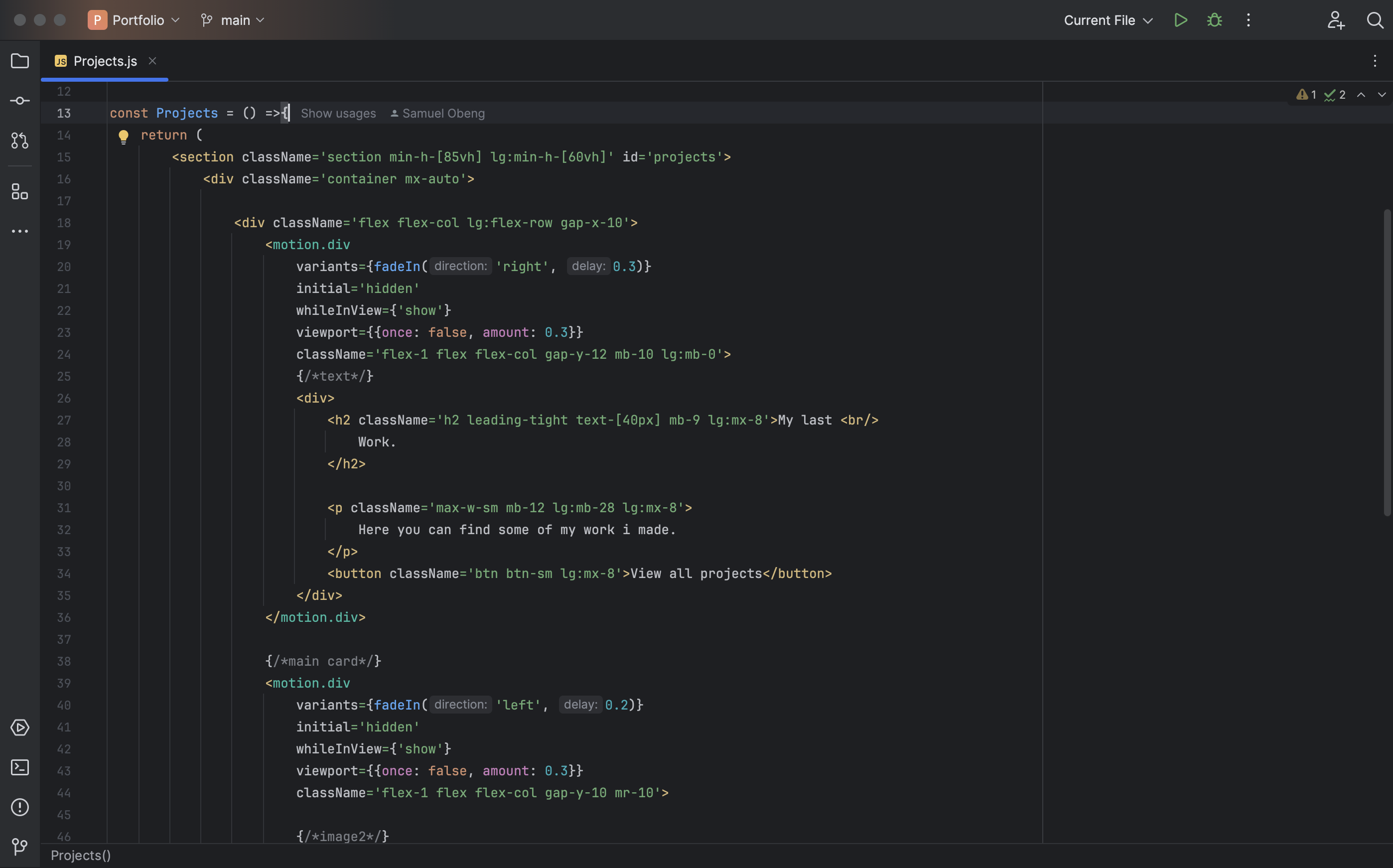Click the word 'Work.' on line 28
This screenshot has height=868, width=1393.
tap(377, 442)
